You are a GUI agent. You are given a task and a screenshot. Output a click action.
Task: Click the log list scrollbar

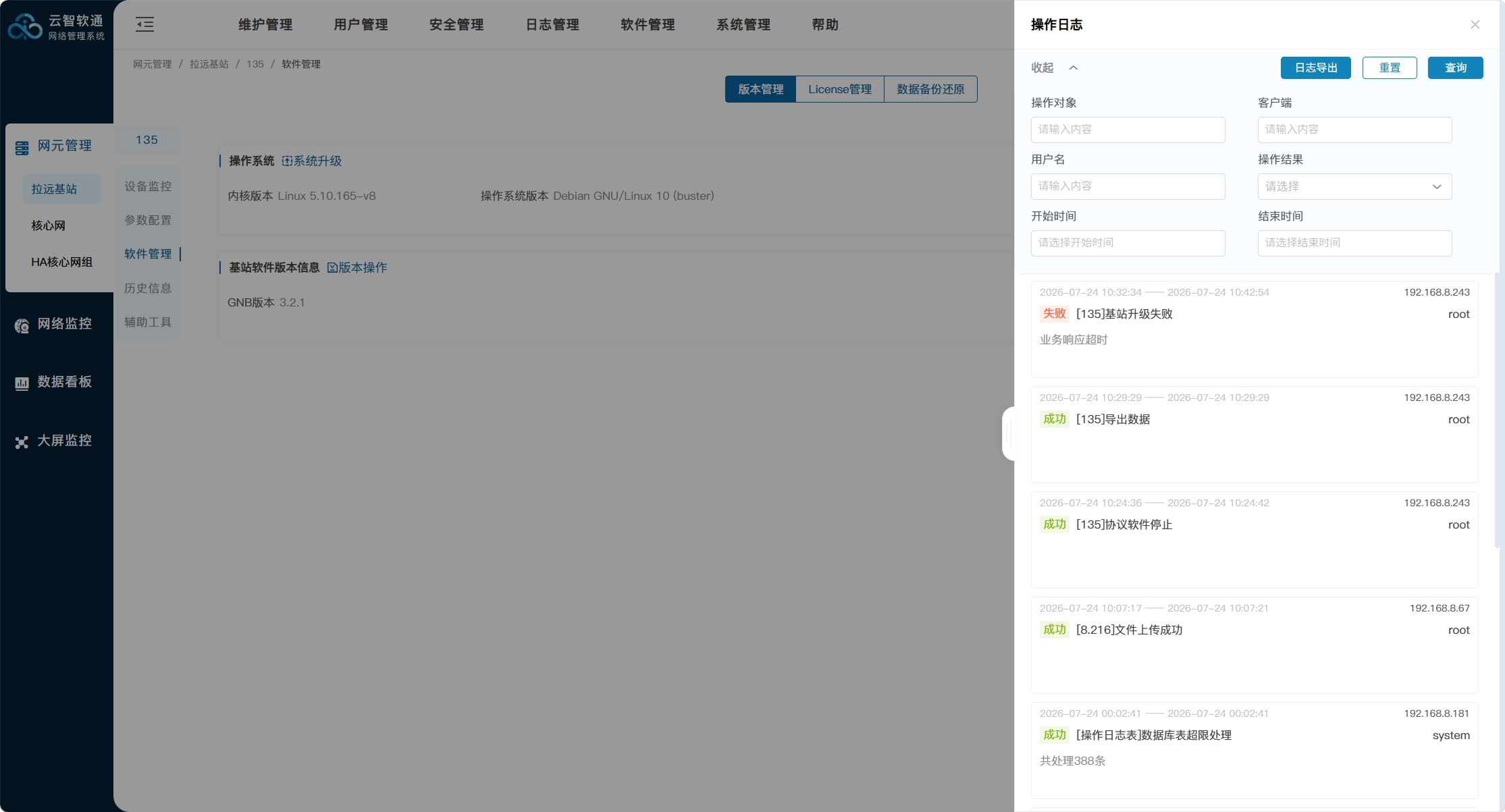(x=1497, y=410)
